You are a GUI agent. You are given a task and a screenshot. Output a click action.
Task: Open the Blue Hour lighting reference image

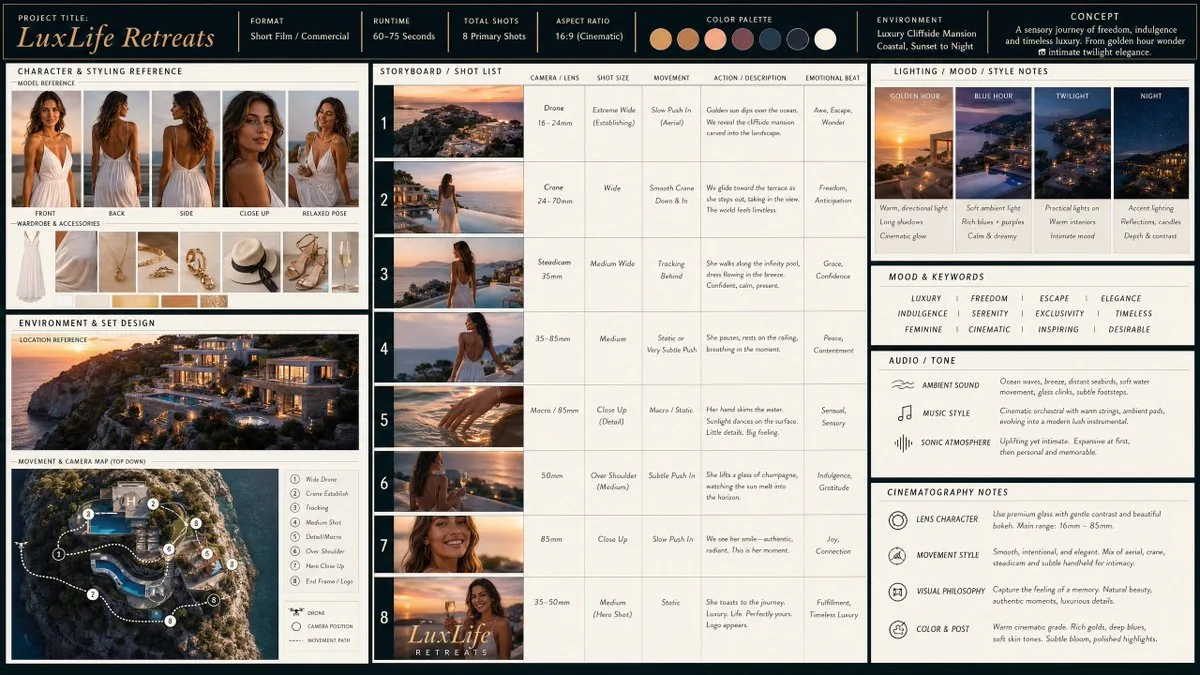(x=994, y=143)
